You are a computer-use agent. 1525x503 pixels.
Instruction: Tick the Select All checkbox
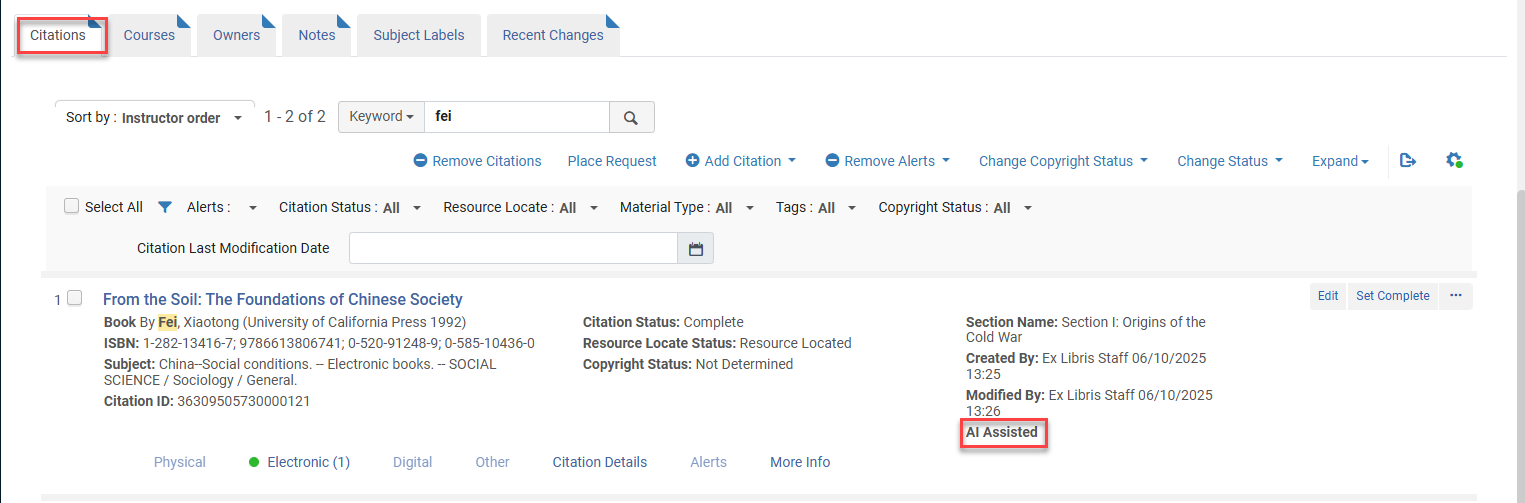tap(71, 206)
